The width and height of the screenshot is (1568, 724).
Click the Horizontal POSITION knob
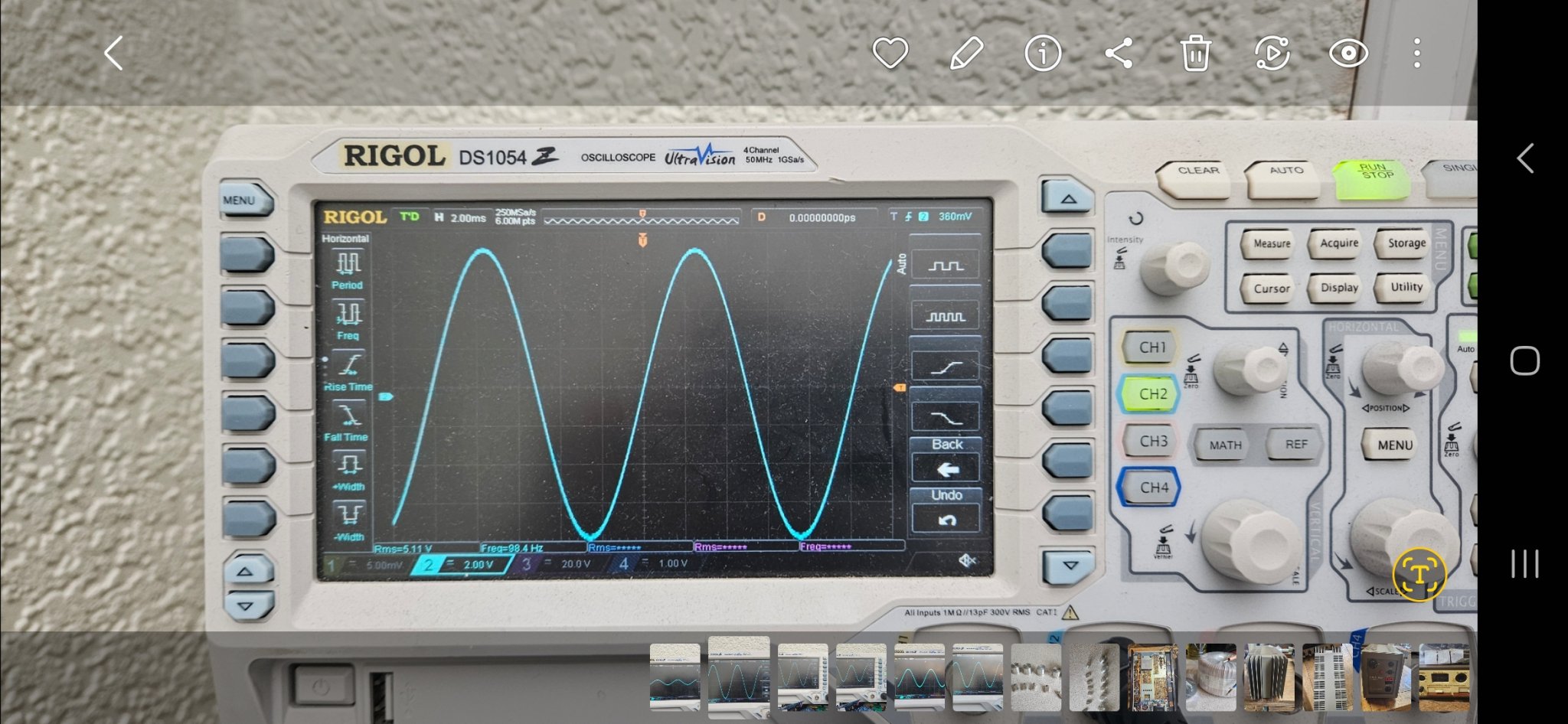(1403, 369)
